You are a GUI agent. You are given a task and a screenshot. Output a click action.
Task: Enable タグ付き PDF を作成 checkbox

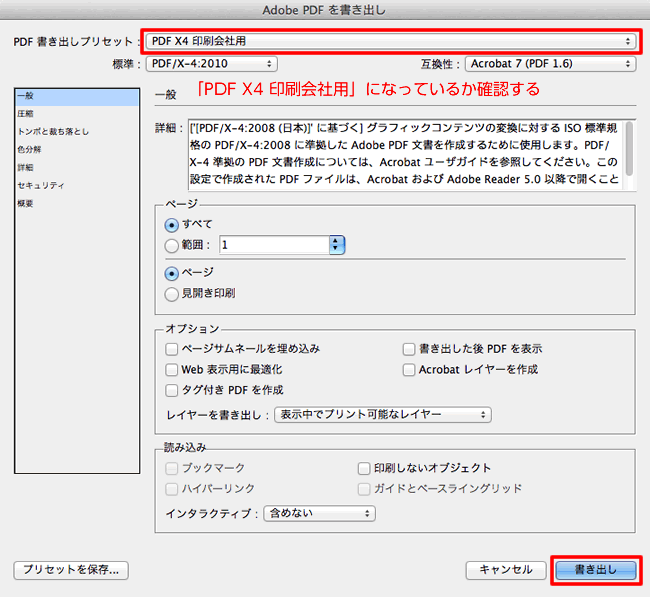click(x=171, y=391)
